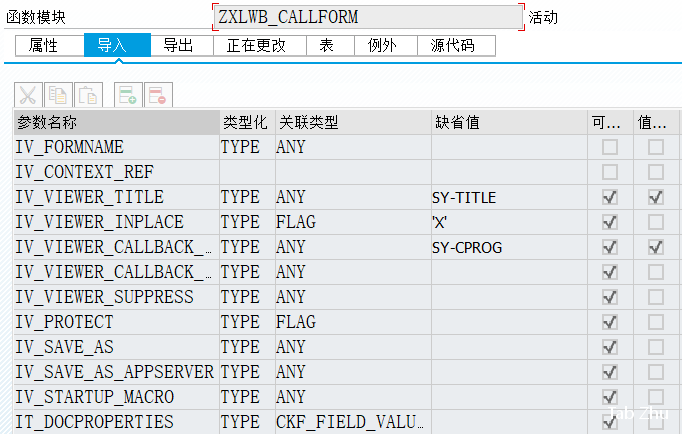
Task: Click the 关联类型 column header
Action: pos(353,122)
